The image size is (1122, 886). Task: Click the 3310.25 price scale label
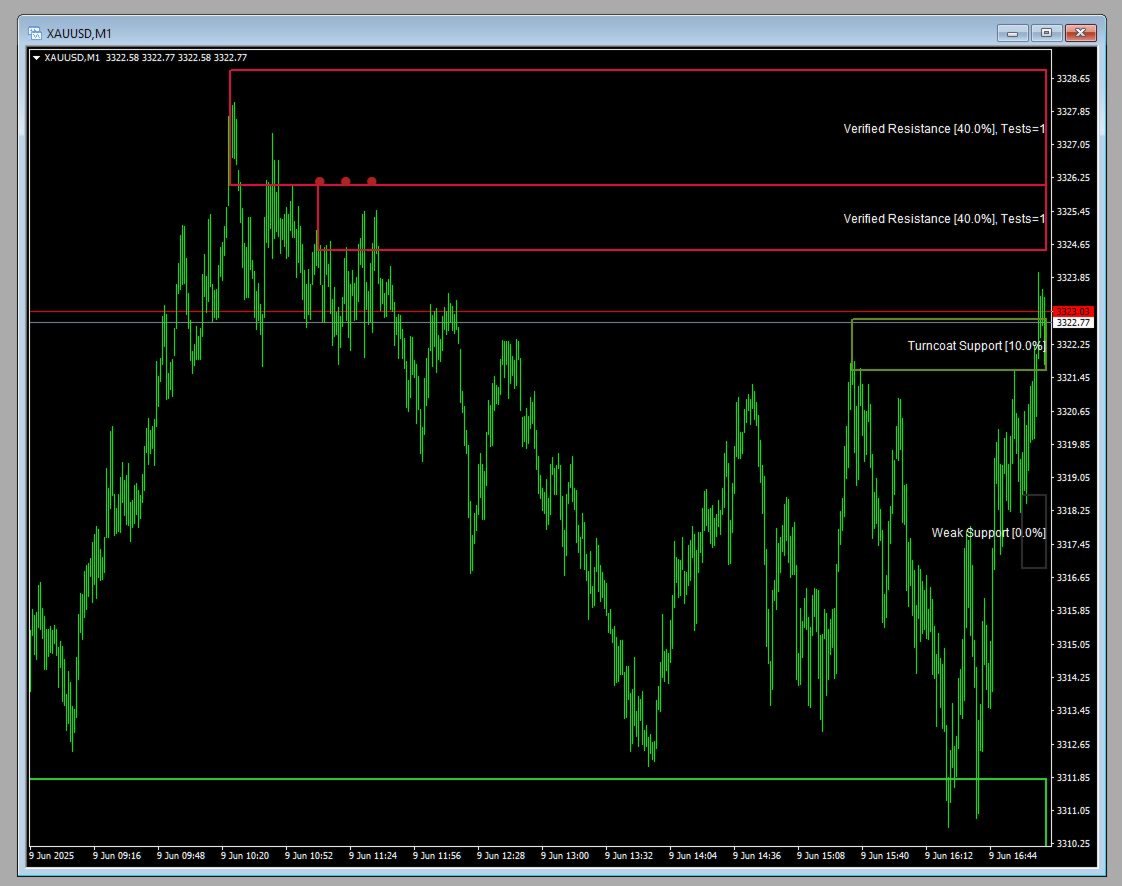tap(1071, 843)
